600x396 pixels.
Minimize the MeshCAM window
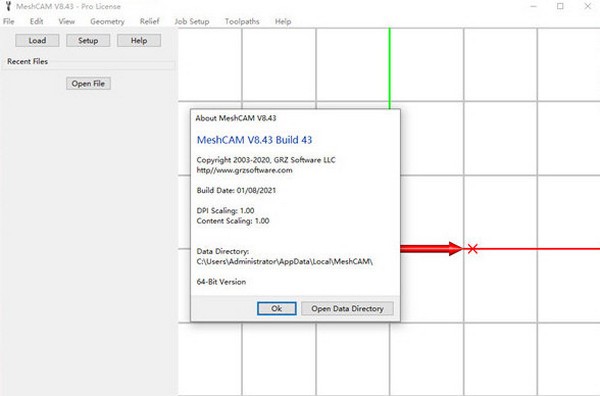click(534, 6)
